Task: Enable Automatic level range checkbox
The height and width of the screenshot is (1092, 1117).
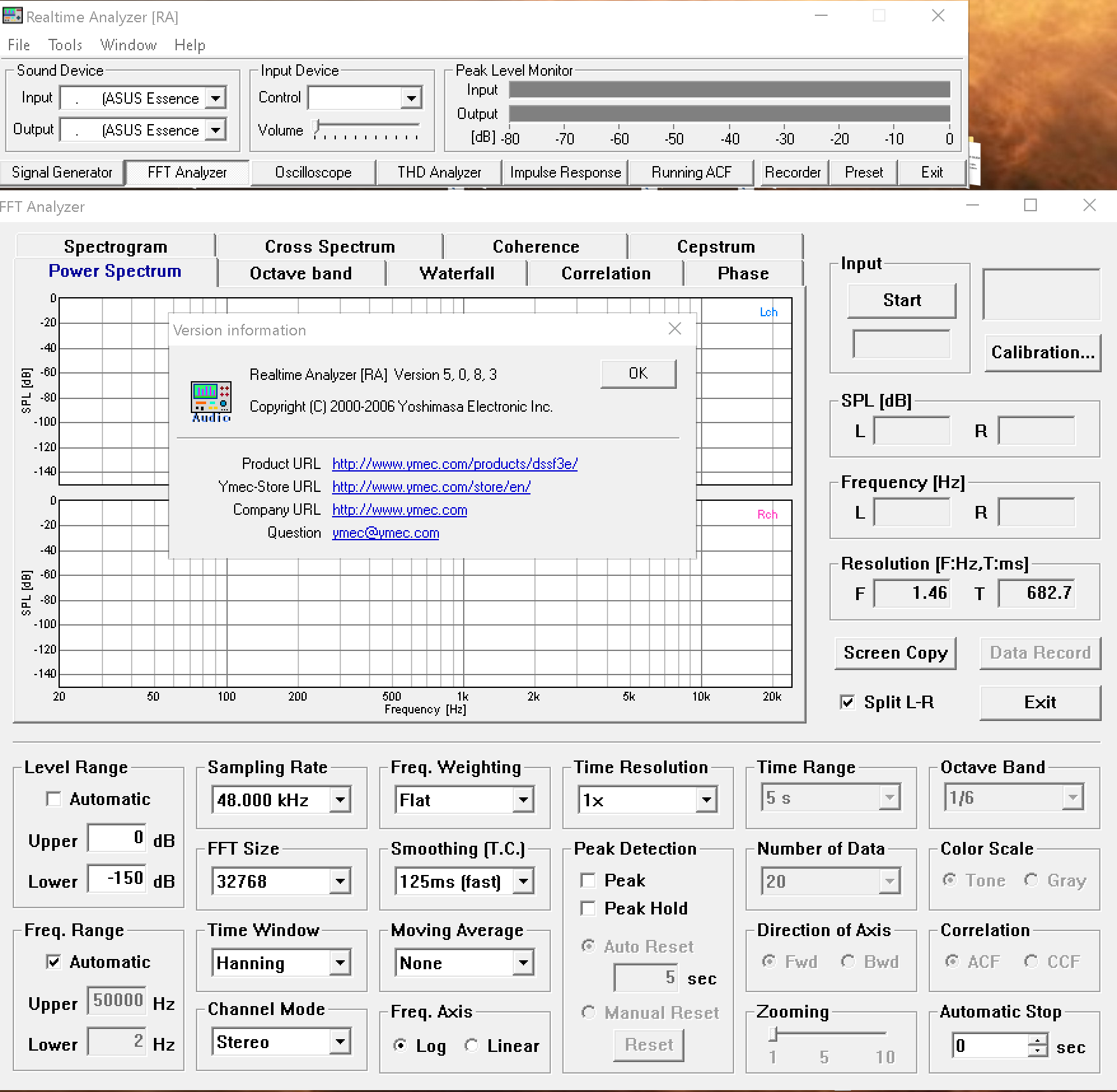Action: tap(54, 799)
